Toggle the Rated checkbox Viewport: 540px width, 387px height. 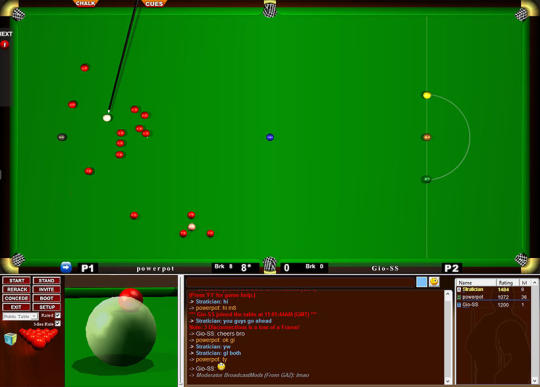58,315
